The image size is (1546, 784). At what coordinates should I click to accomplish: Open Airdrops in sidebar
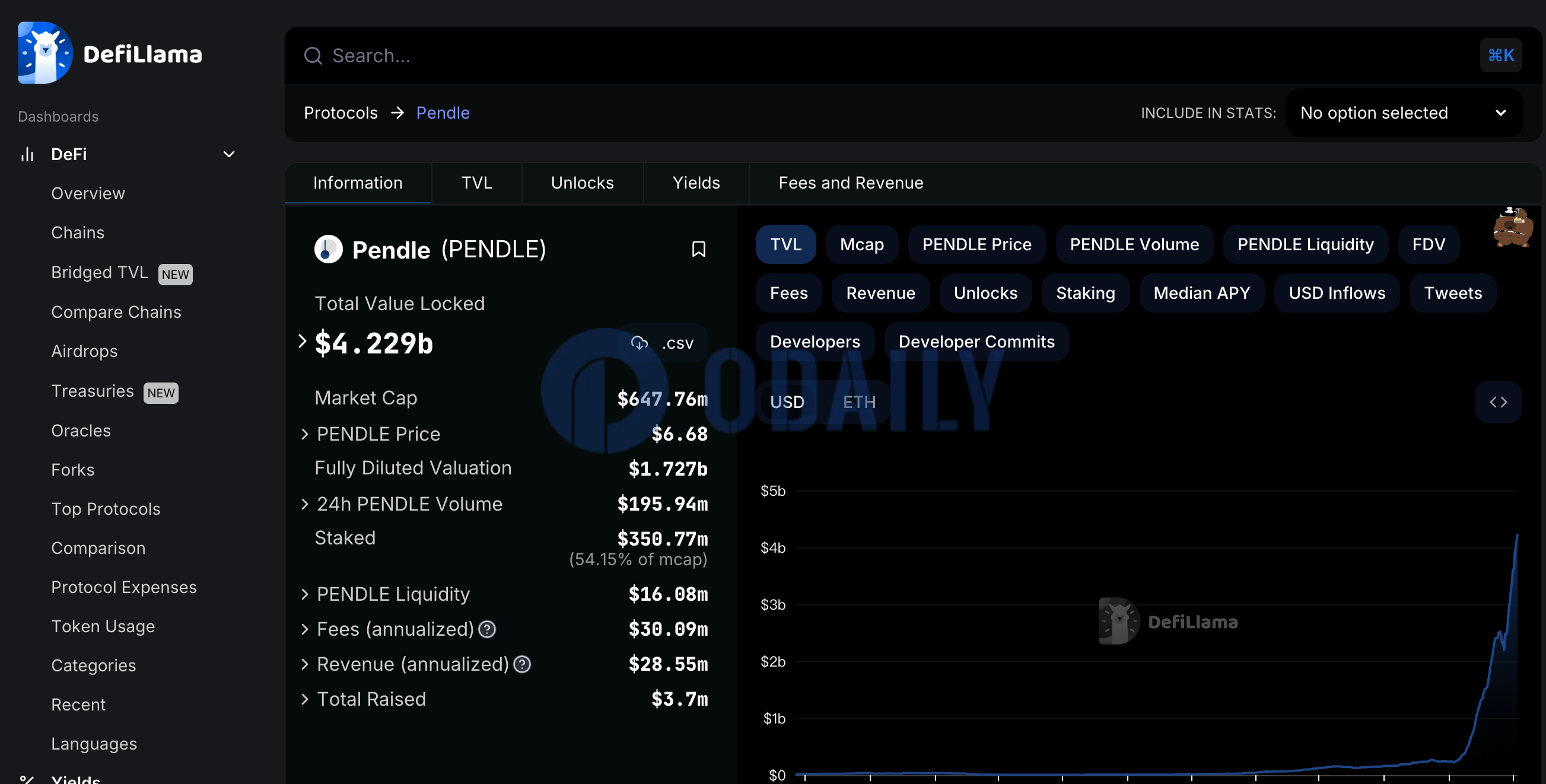pyautogui.click(x=84, y=352)
